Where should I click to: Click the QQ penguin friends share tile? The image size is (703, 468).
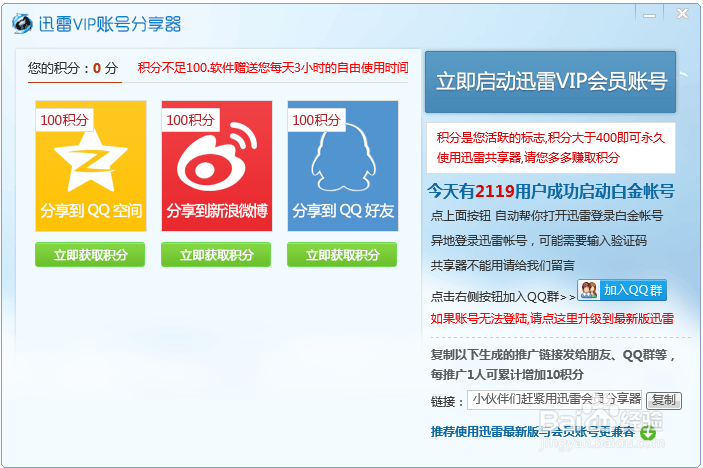point(343,166)
